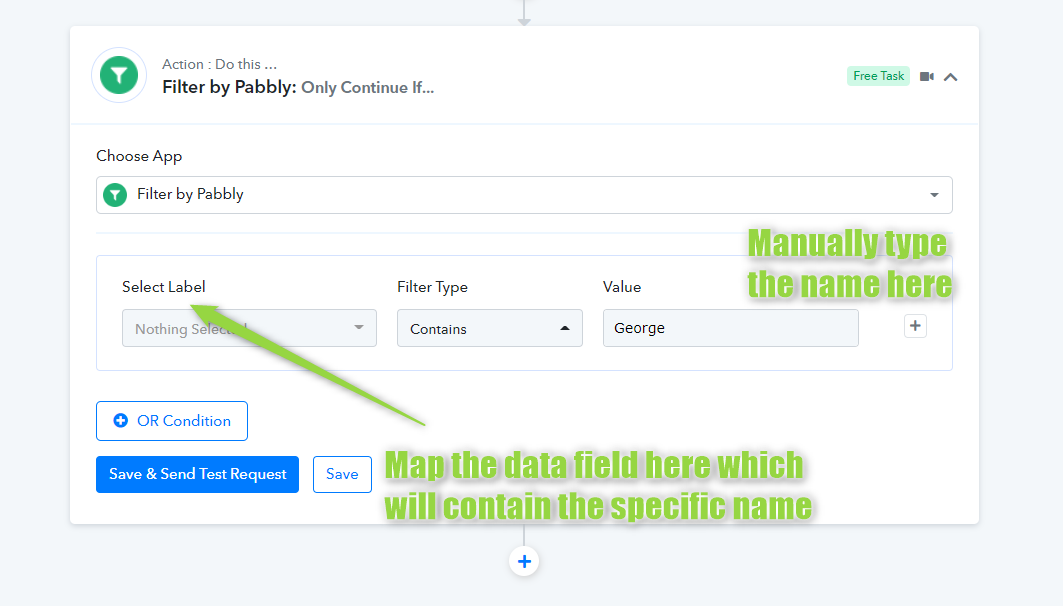Viewport: 1063px width, 606px height.
Task: Click the small funnel icon in Choose App field
Action: [x=115, y=195]
